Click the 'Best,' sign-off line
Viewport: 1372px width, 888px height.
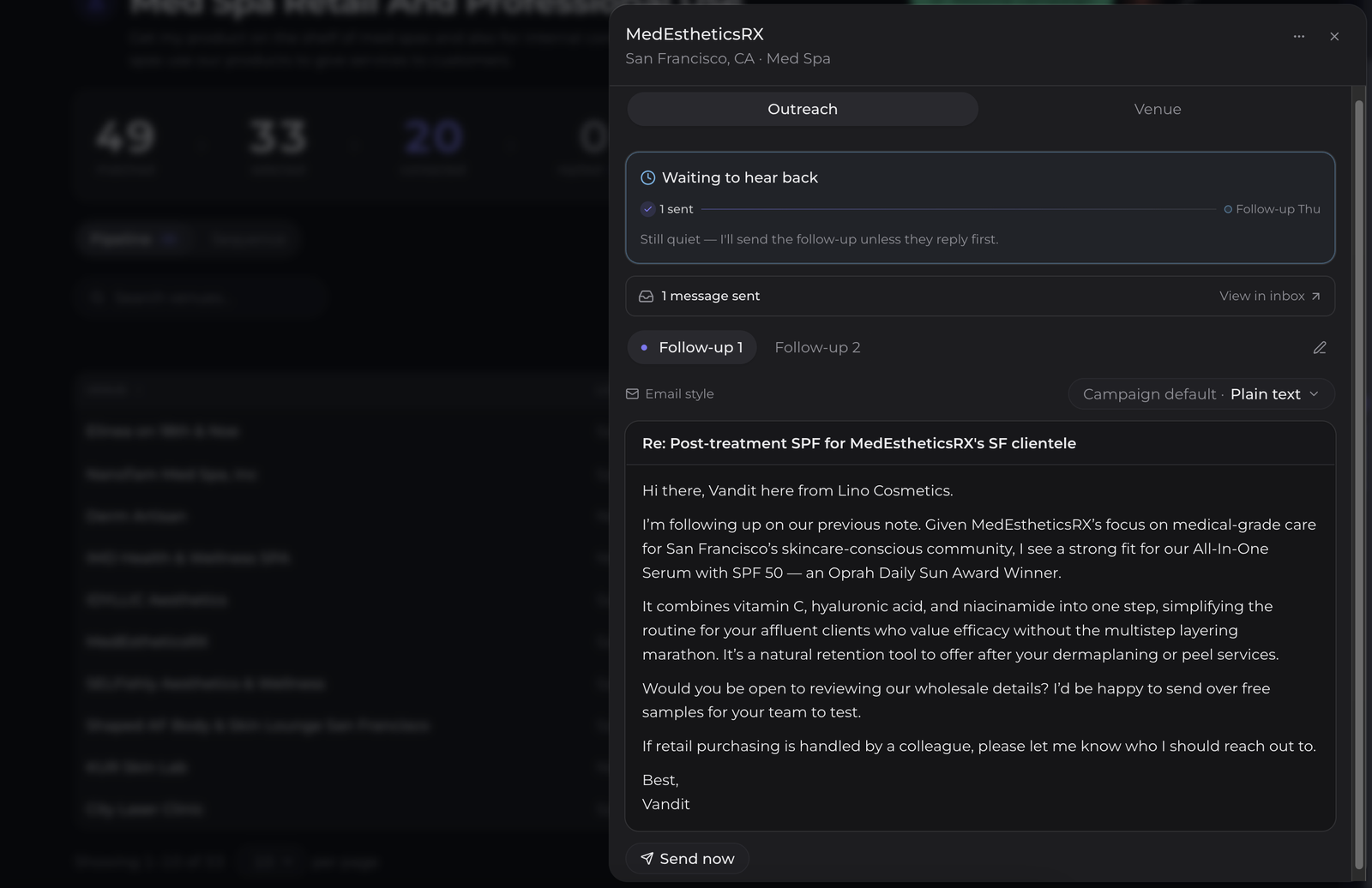tap(660, 780)
